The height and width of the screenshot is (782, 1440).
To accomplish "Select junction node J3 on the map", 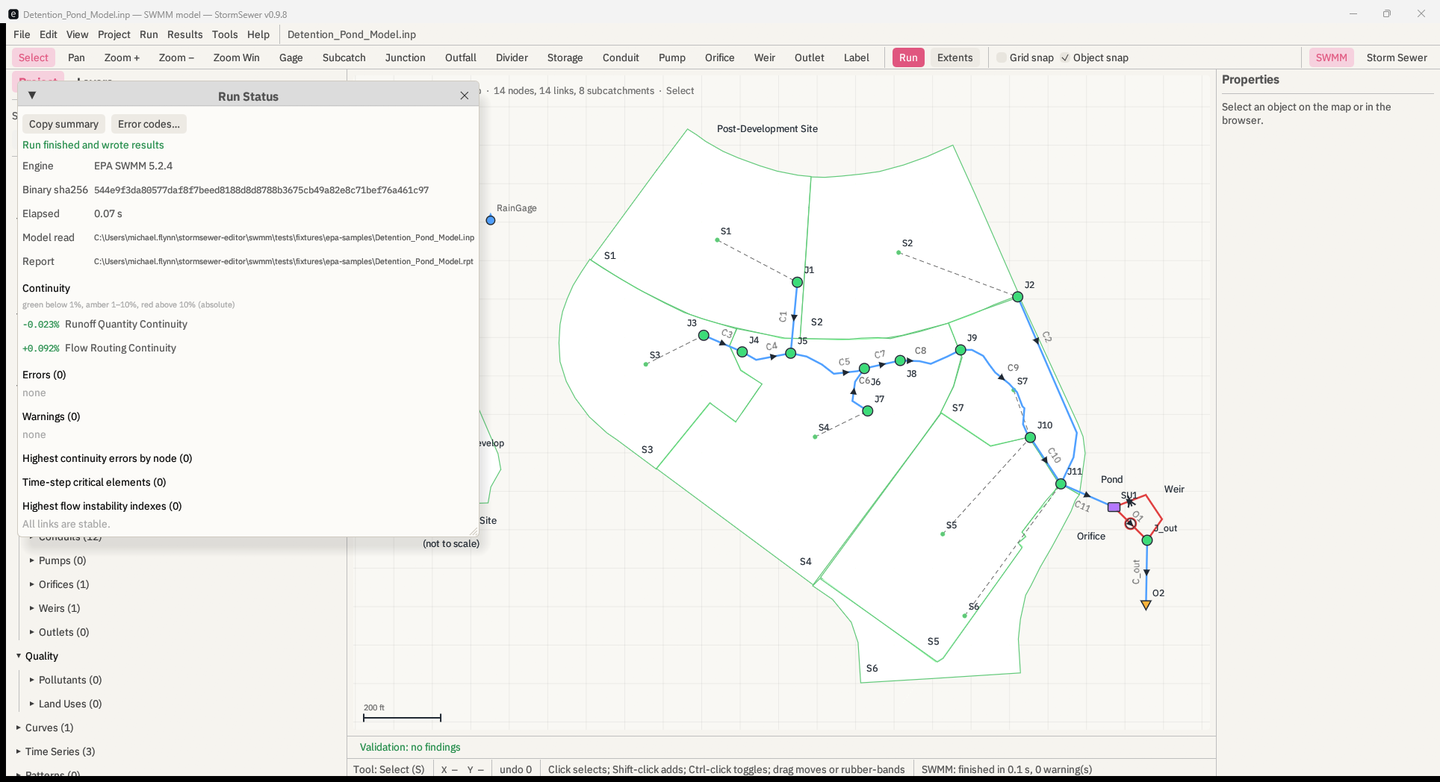I will 703,335.
